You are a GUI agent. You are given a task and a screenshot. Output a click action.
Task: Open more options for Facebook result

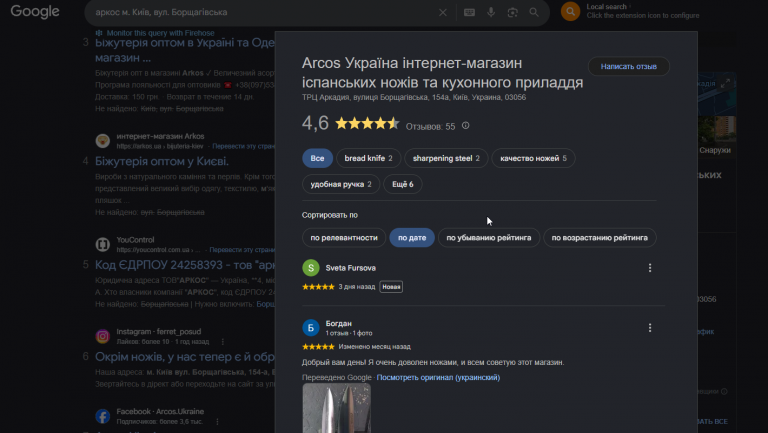217,422
